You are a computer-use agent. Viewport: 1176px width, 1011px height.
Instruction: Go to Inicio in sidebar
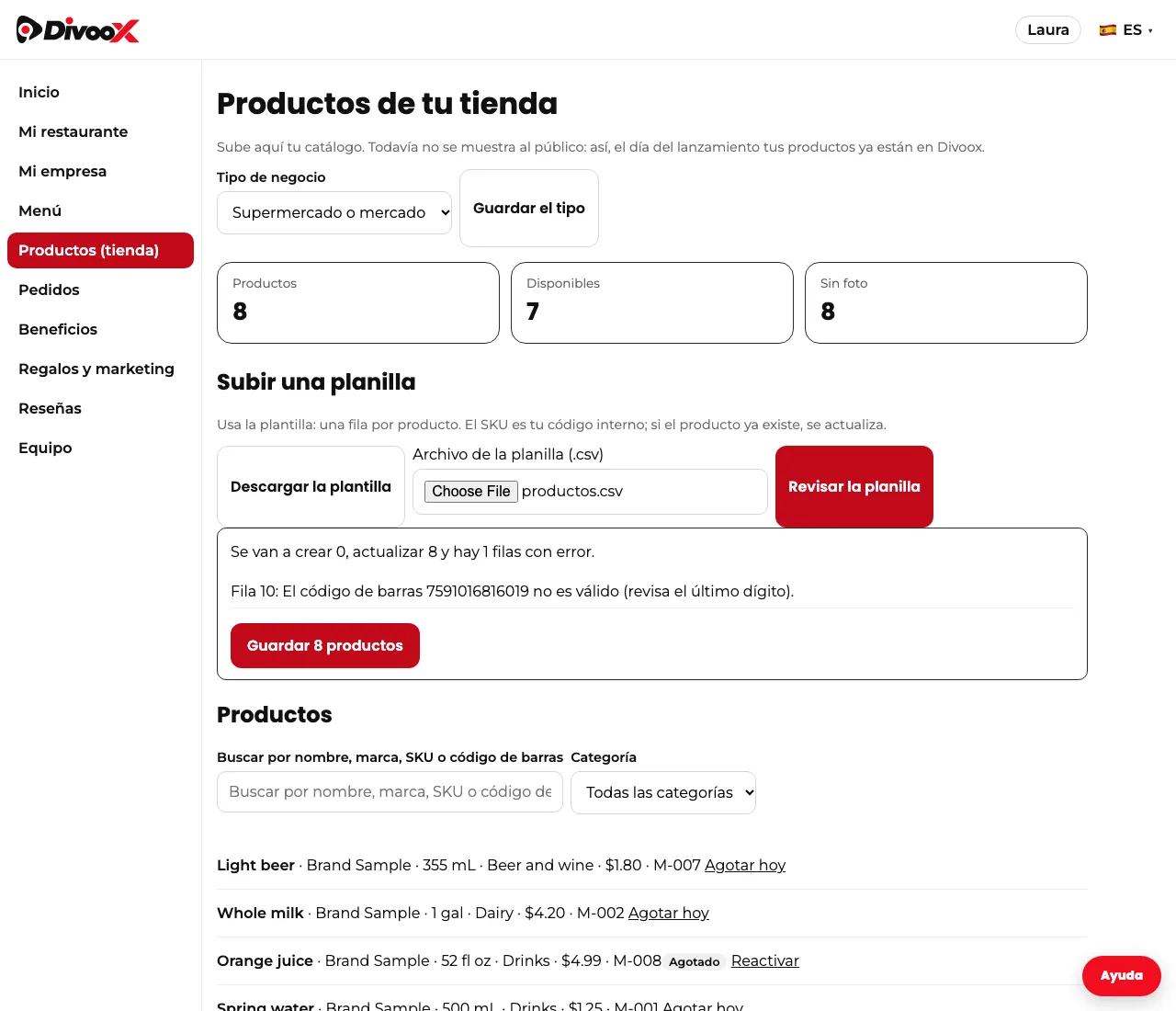(x=100, y=92)
